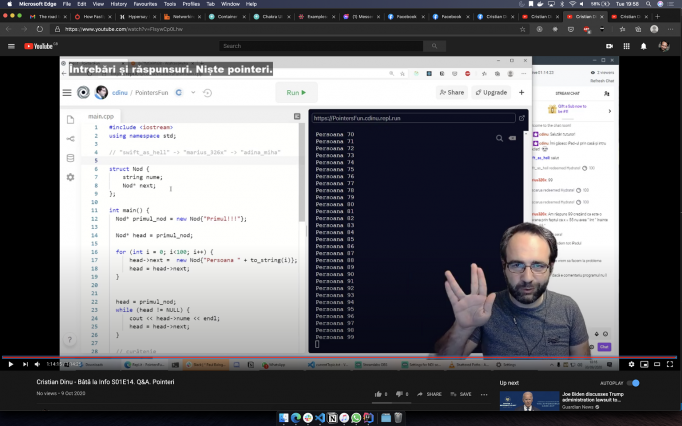Click the Repl.it Upgrade button
The height and width of the screenshot is (426, 682).
491,92
